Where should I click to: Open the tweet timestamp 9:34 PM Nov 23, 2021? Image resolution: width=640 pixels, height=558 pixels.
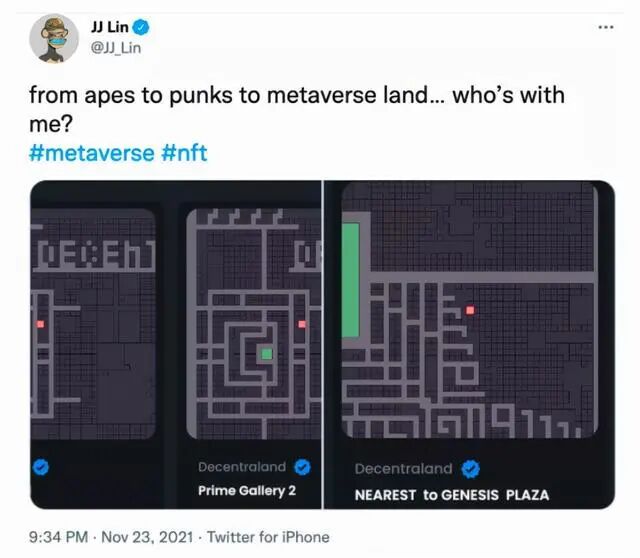[x=111, y=537]
